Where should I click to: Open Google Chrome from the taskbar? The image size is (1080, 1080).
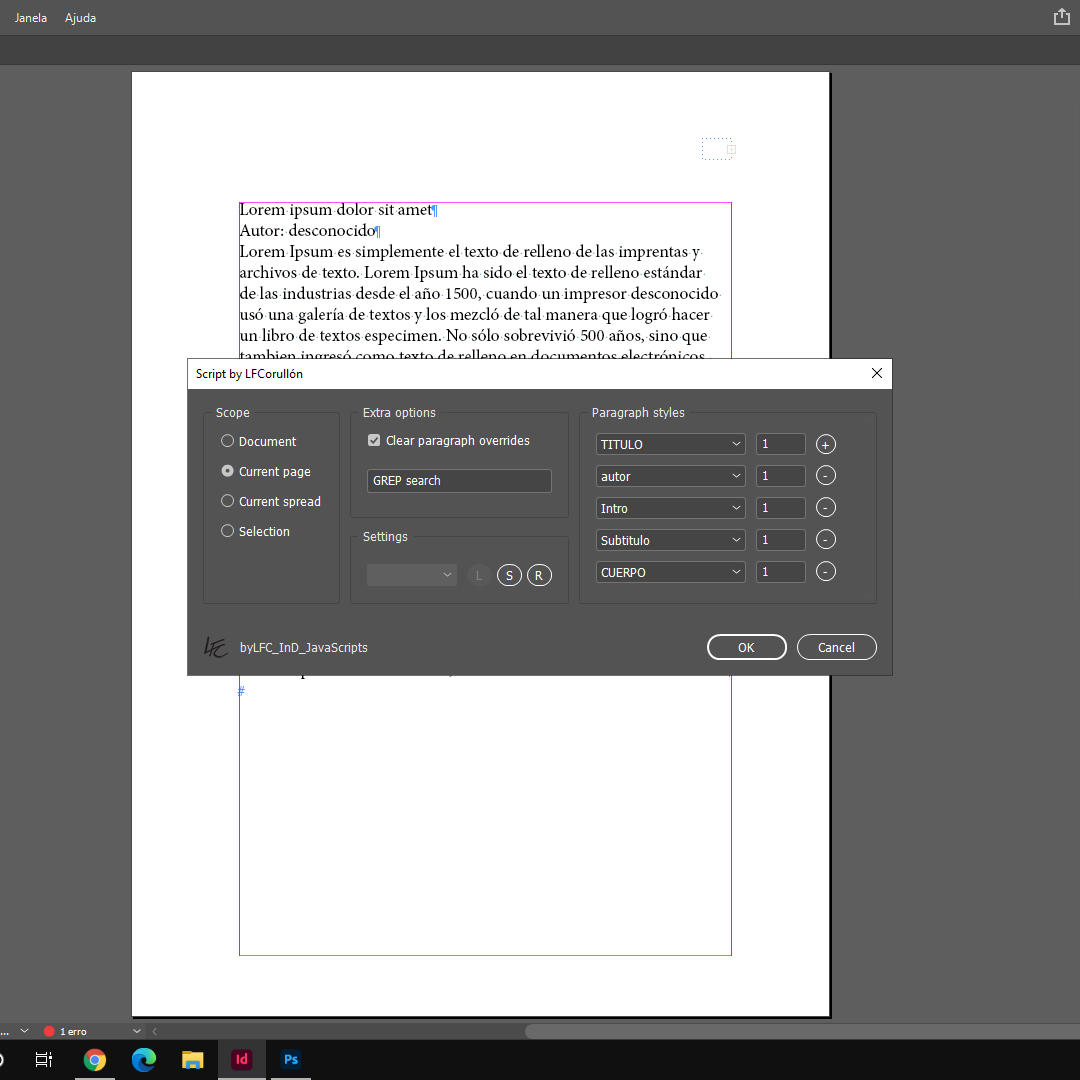pyautogui.click(x=95, y=1059)
